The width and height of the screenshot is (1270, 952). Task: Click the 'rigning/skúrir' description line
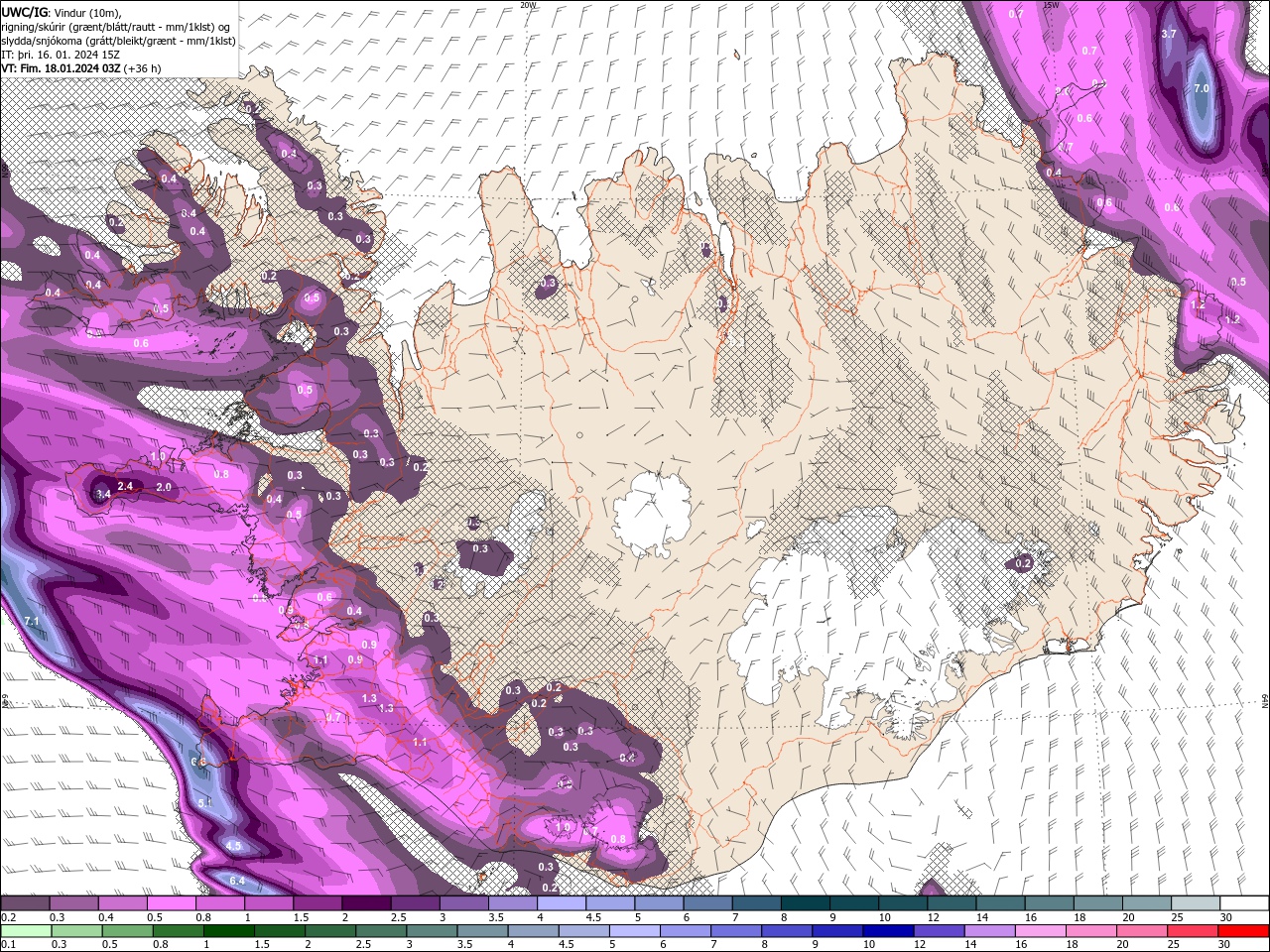[x=116, y=27]
